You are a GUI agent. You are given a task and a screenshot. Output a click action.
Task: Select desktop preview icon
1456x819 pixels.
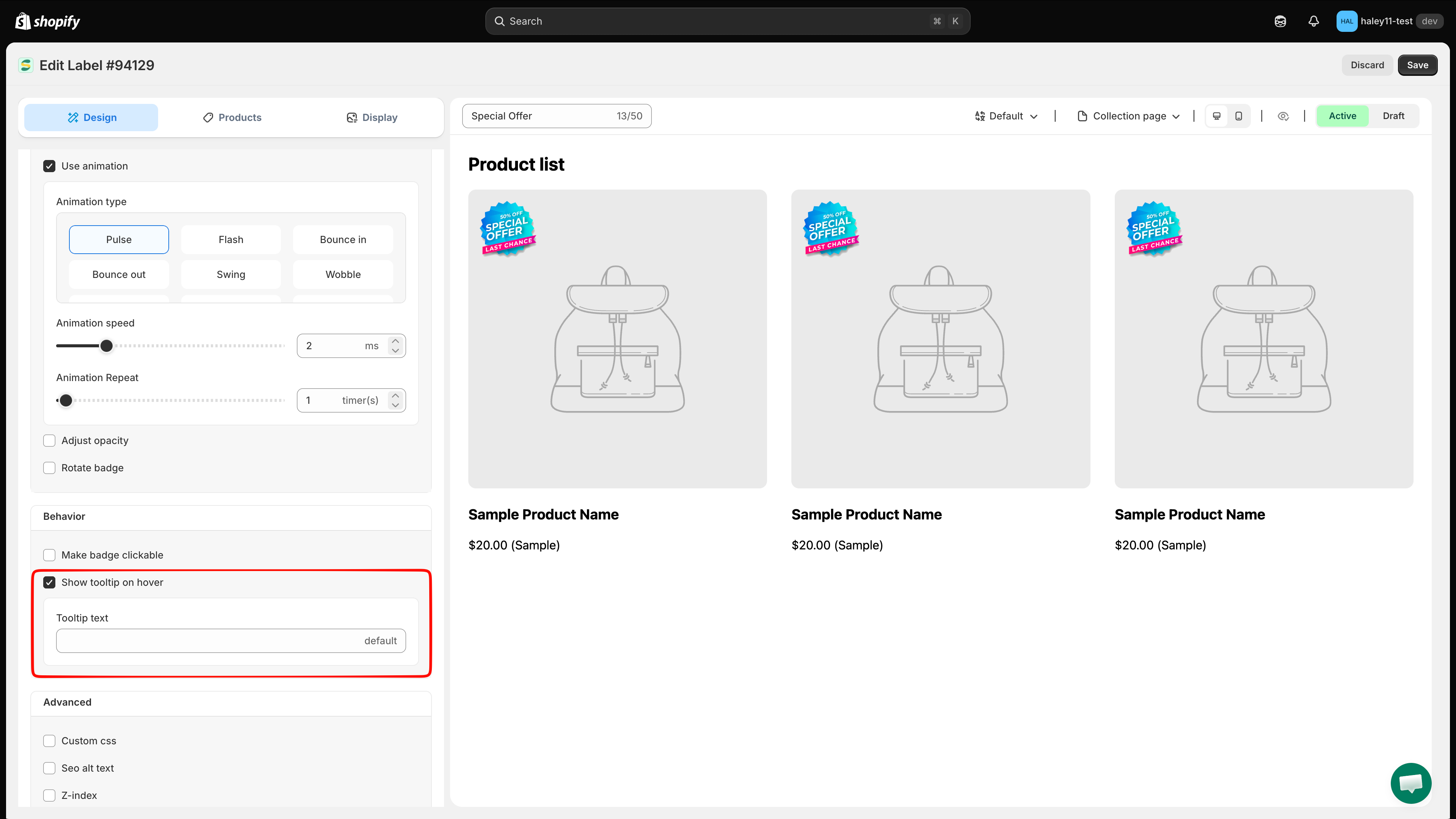(x=1217, y=116)
